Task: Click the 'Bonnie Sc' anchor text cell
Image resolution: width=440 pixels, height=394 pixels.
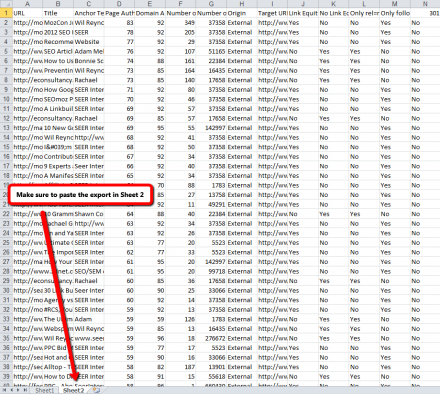Action: tap(89, 61)
